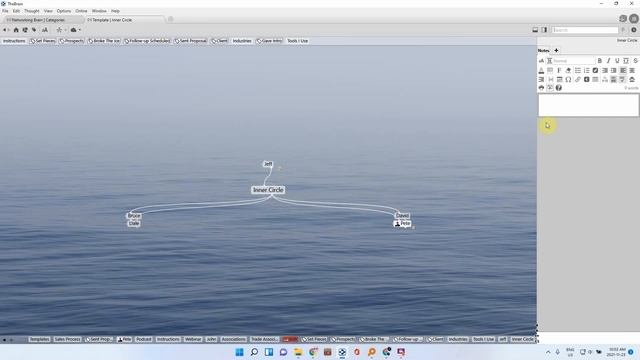Click into the notes text area

[588, 105]
